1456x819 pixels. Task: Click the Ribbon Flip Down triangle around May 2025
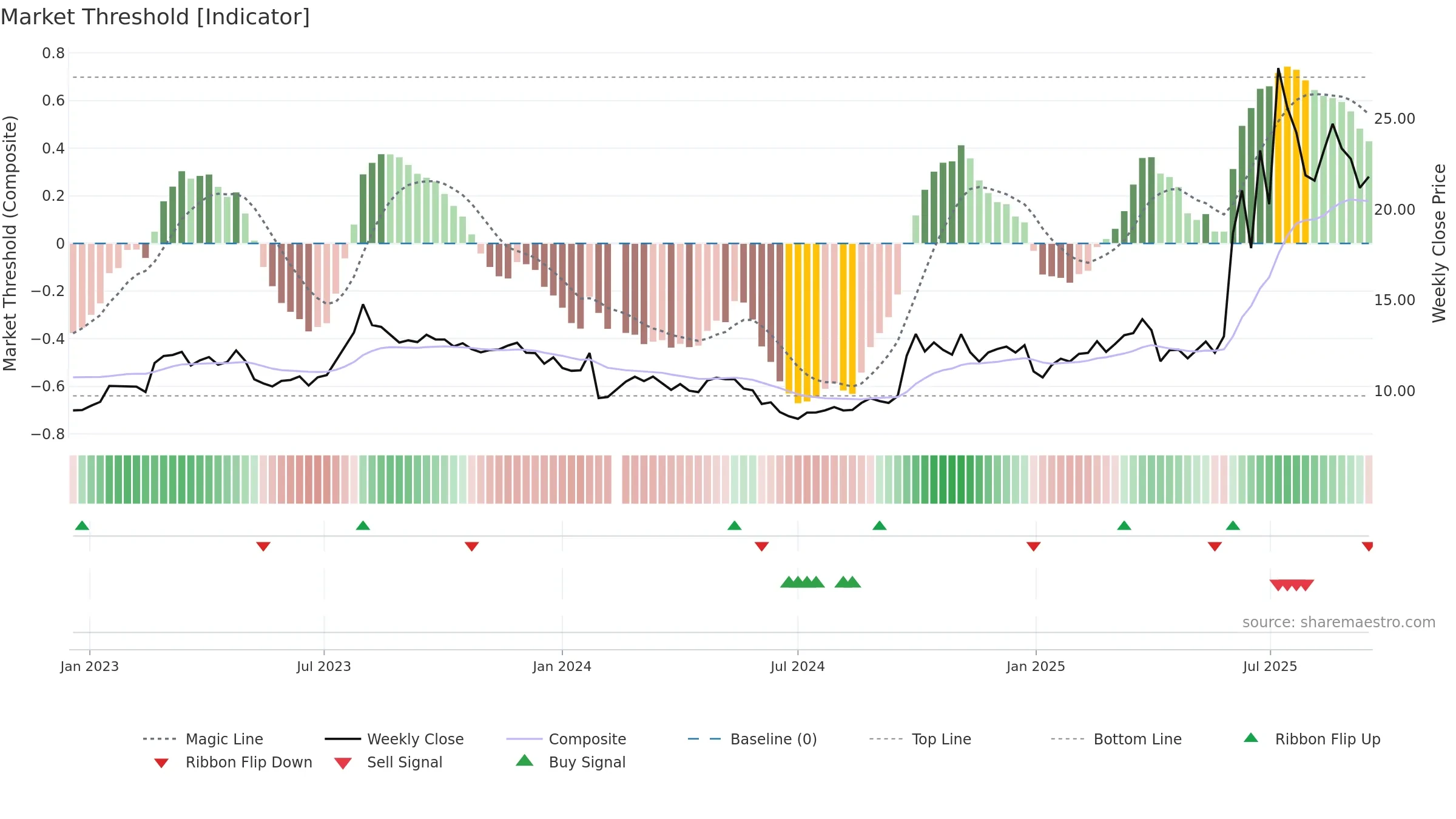click(1215, 547)
